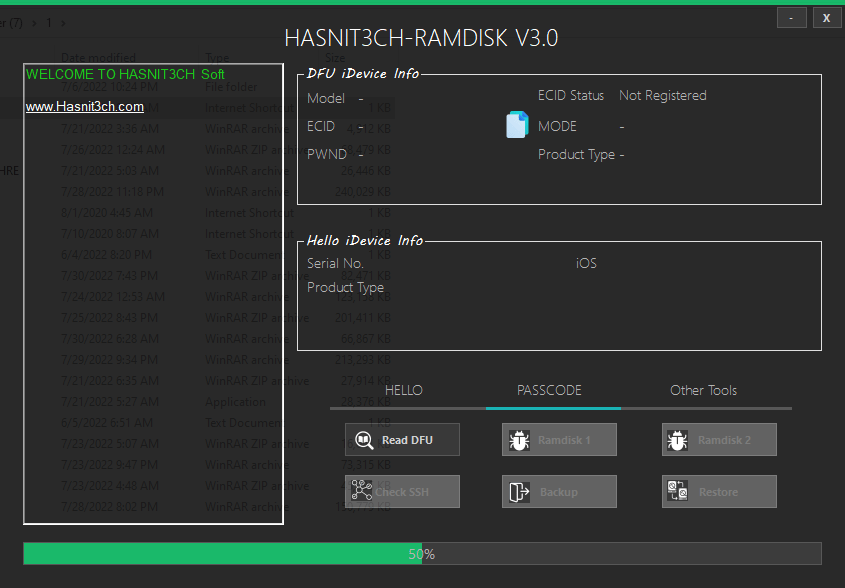The image size is (845, 588).
Task: Click the magnifier icon on Read DFU
Action: point(364,439)
